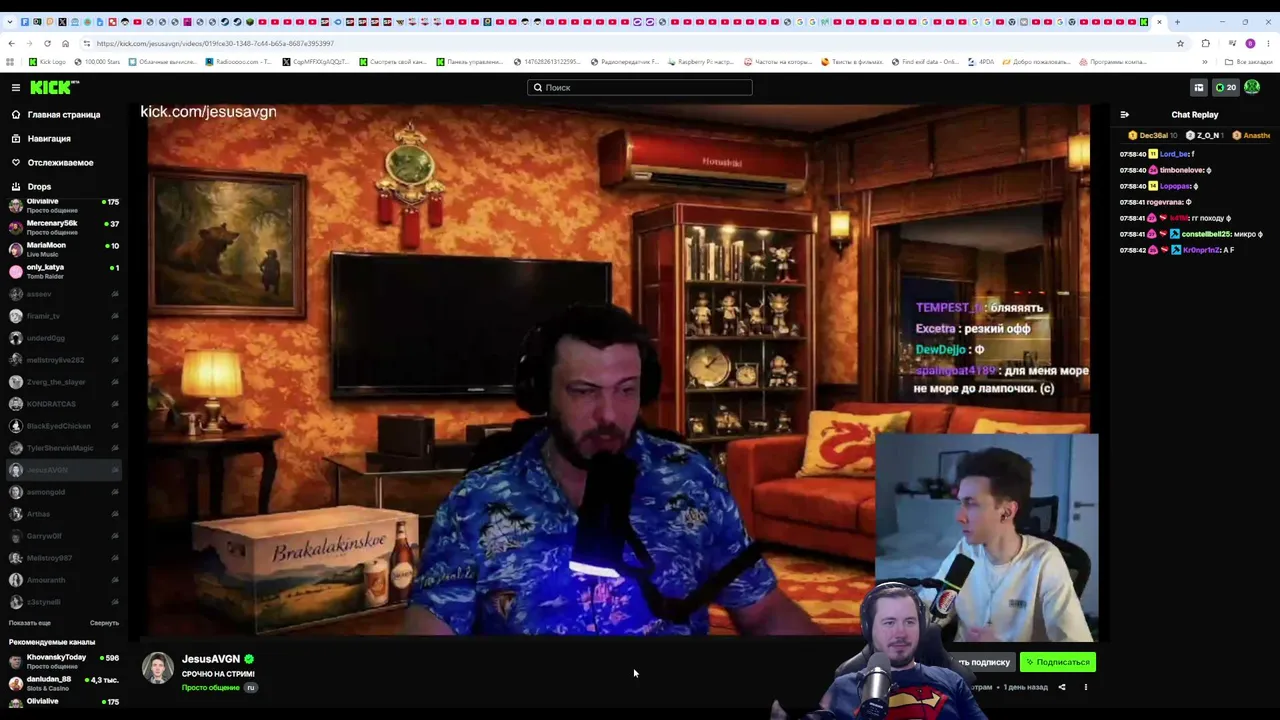Click browser back arrow
Screen dimensions: 1280x720
(x=11, y=43)
